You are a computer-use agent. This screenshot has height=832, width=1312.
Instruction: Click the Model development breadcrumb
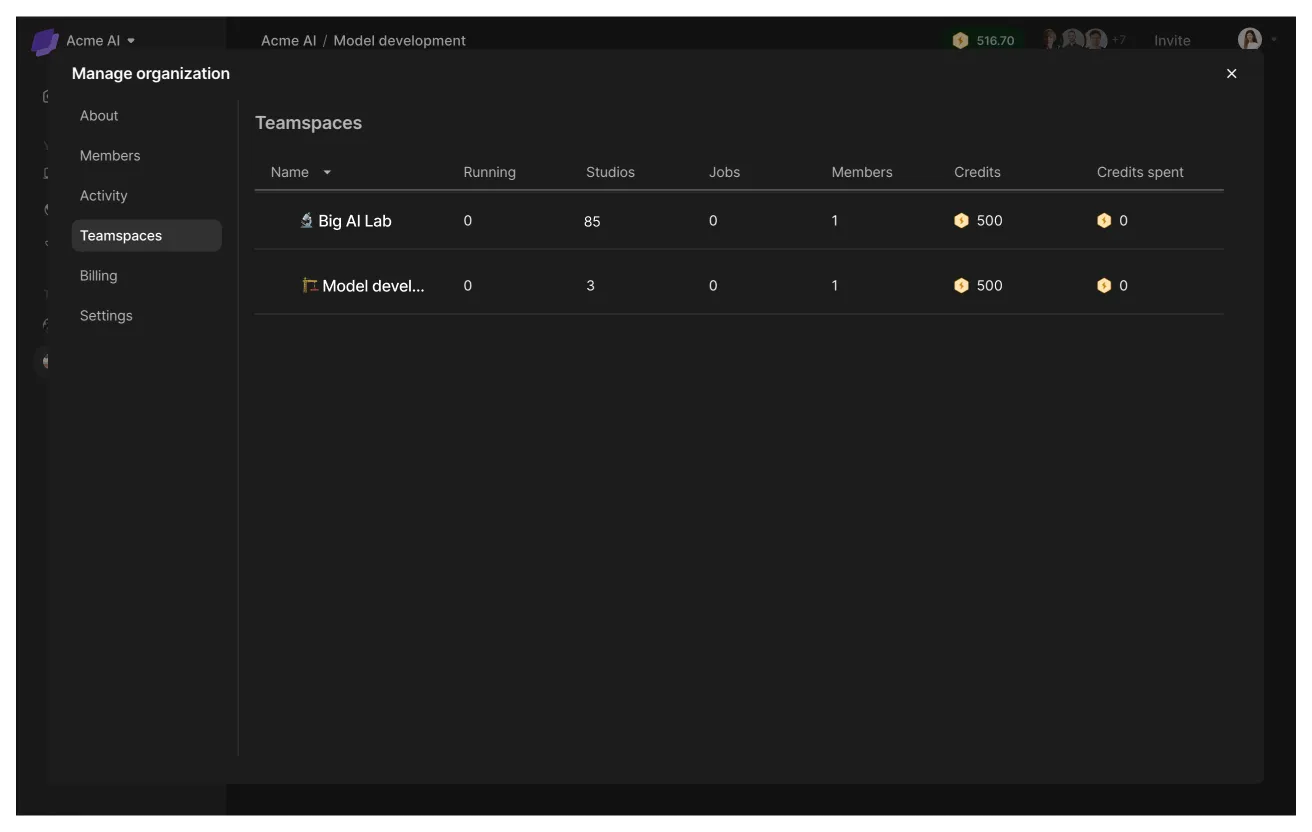click(x=399, y=41)
